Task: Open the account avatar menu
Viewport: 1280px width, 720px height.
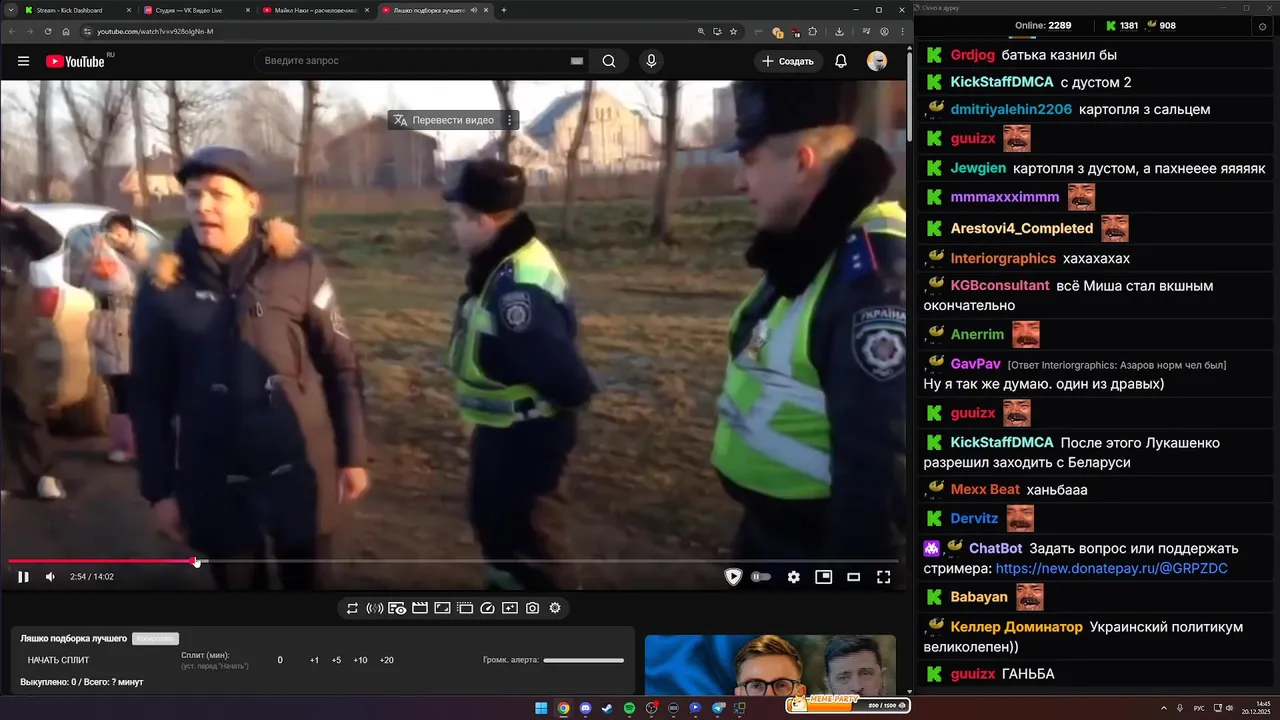Action: point(877,61)
